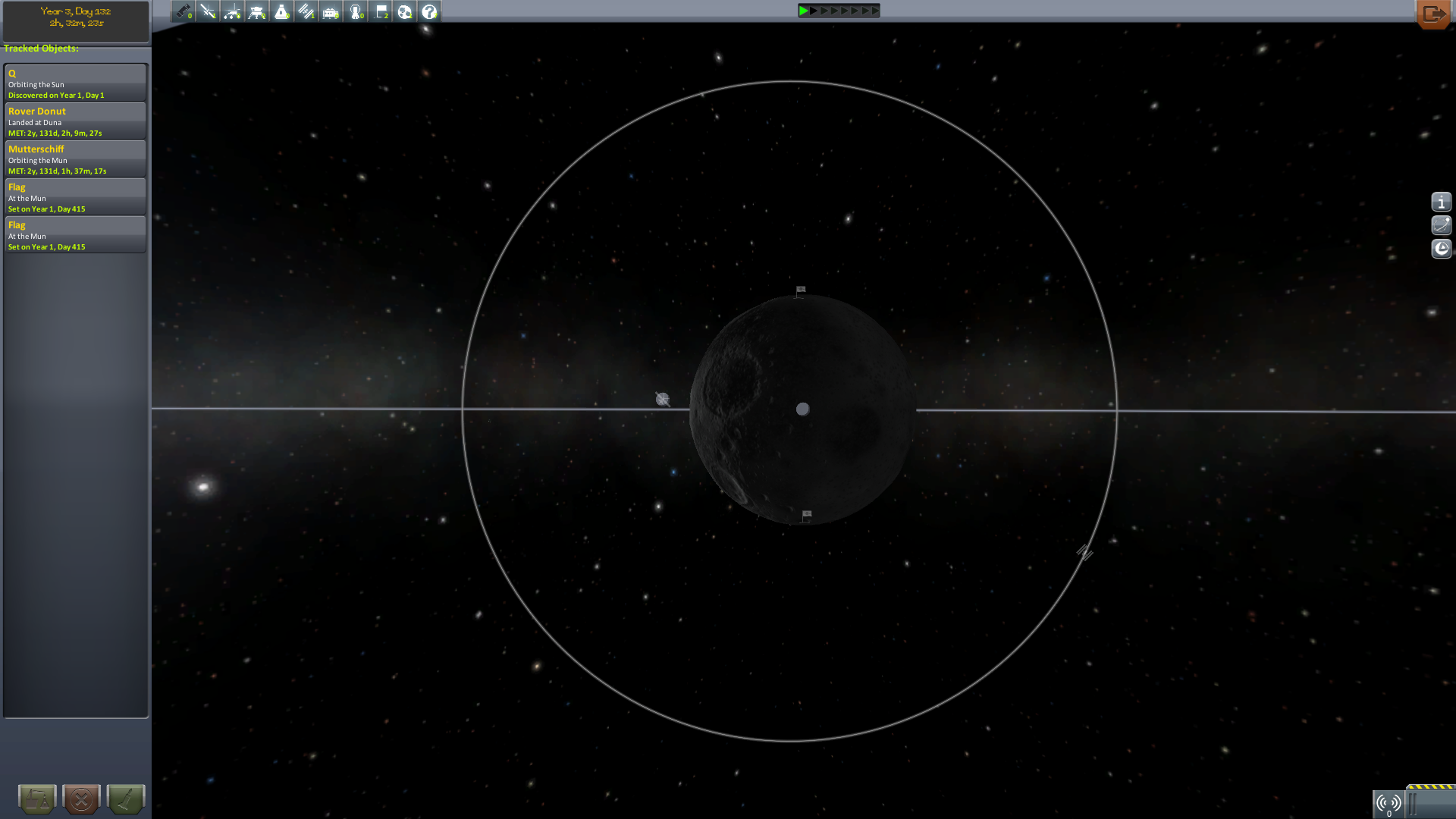Toggle the probe vessel filter
Image resolution: width=1456 pixels, height=819 pixels.
point(208,11)
